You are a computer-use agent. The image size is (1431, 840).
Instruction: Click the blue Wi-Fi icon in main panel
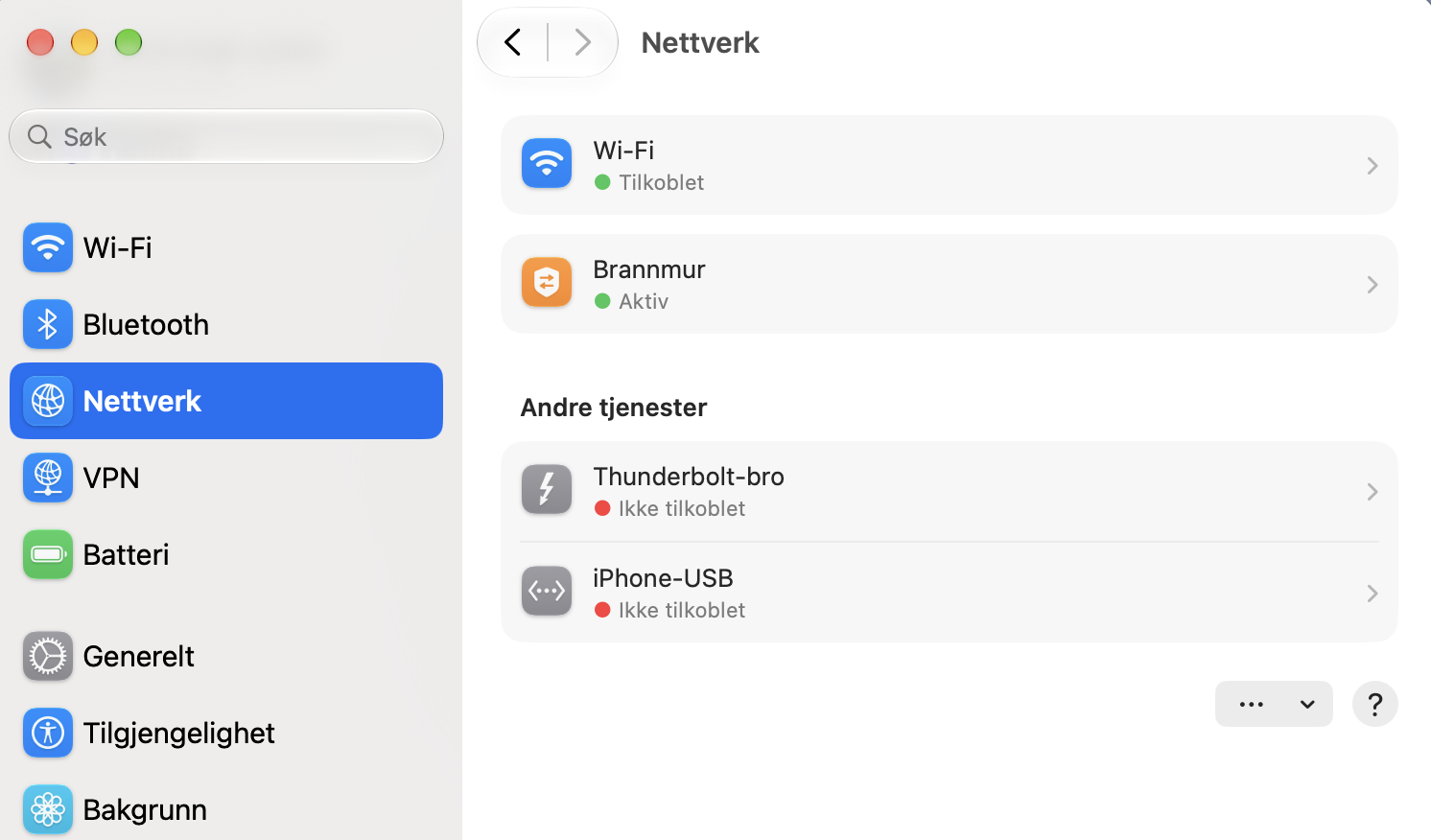coord(547,163)
